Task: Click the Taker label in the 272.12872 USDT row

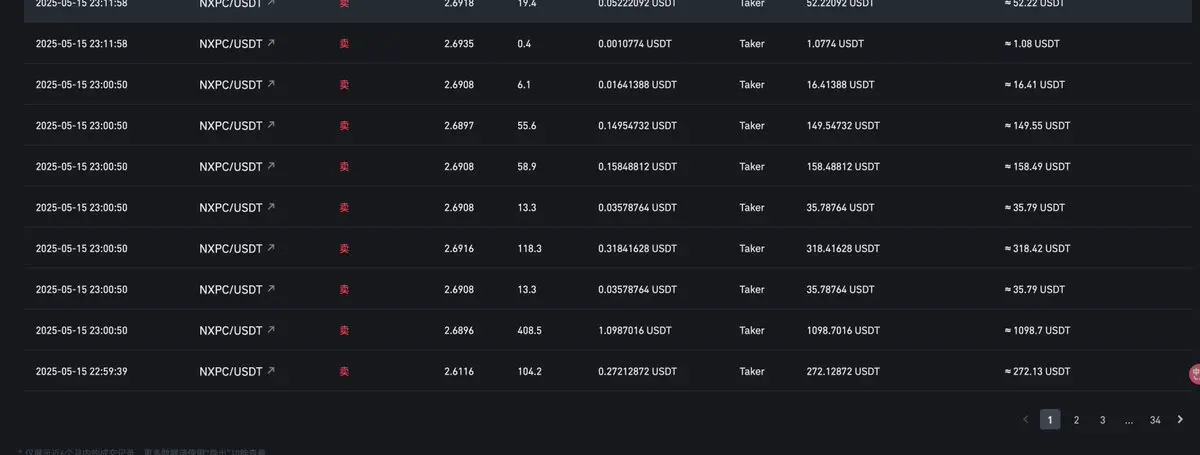Action: point(752,371)
